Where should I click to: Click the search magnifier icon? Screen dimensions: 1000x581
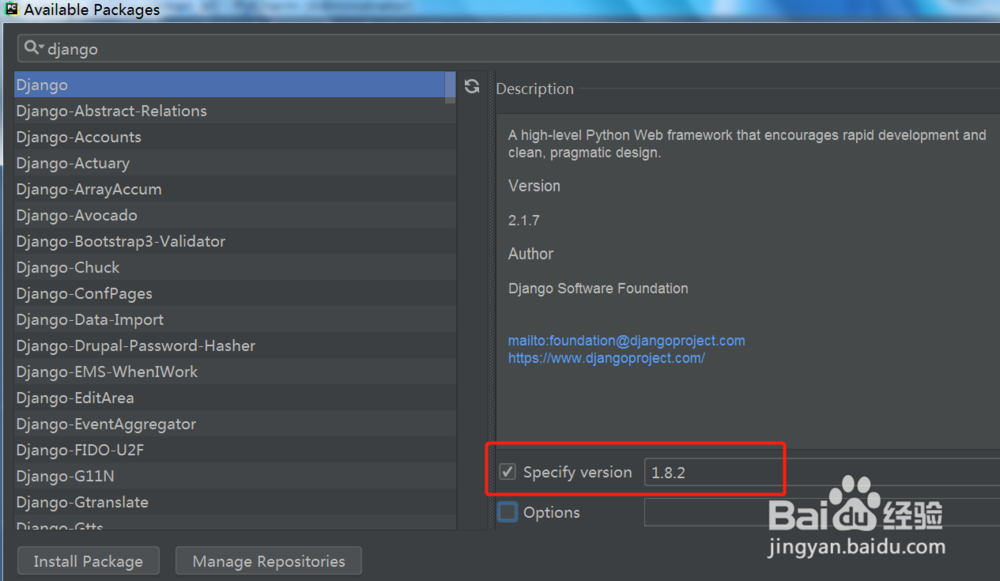[x=33, y=48]
